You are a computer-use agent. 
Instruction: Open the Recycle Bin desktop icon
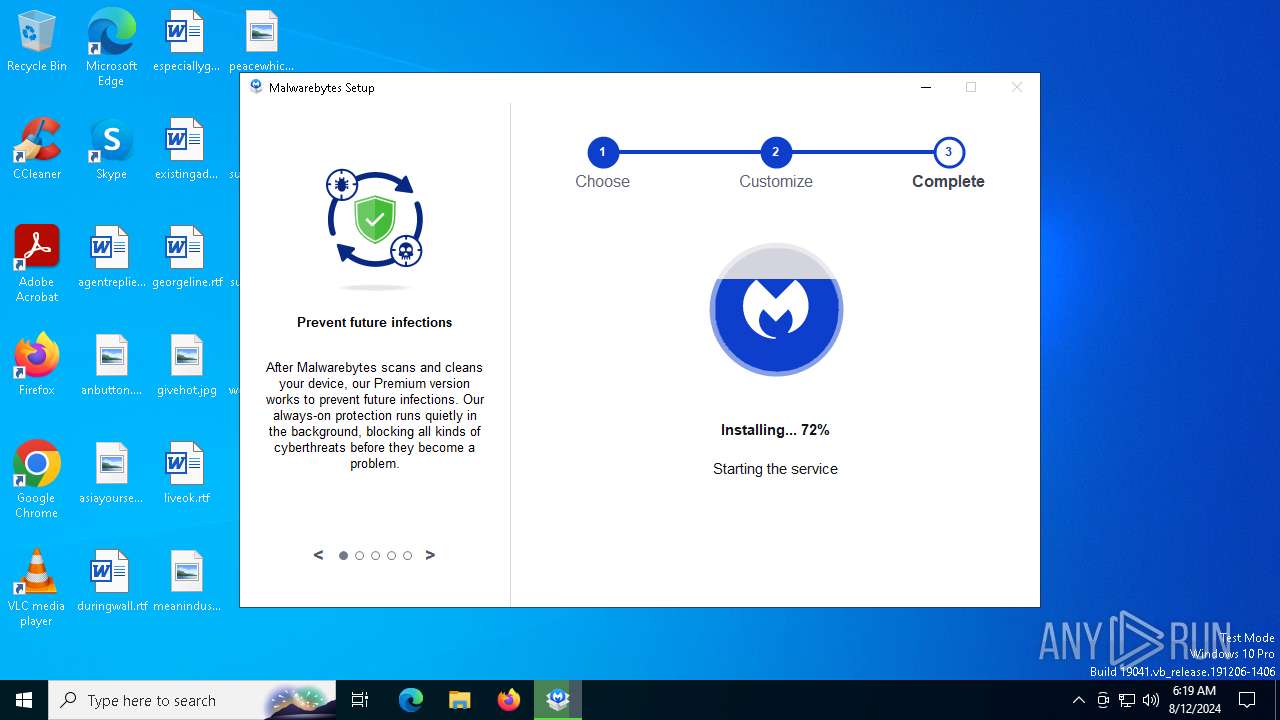[x=37, y=41]
